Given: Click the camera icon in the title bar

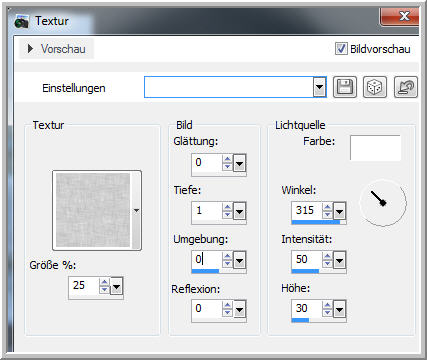Looking at the screenshot, I should (x=22, y=22).
